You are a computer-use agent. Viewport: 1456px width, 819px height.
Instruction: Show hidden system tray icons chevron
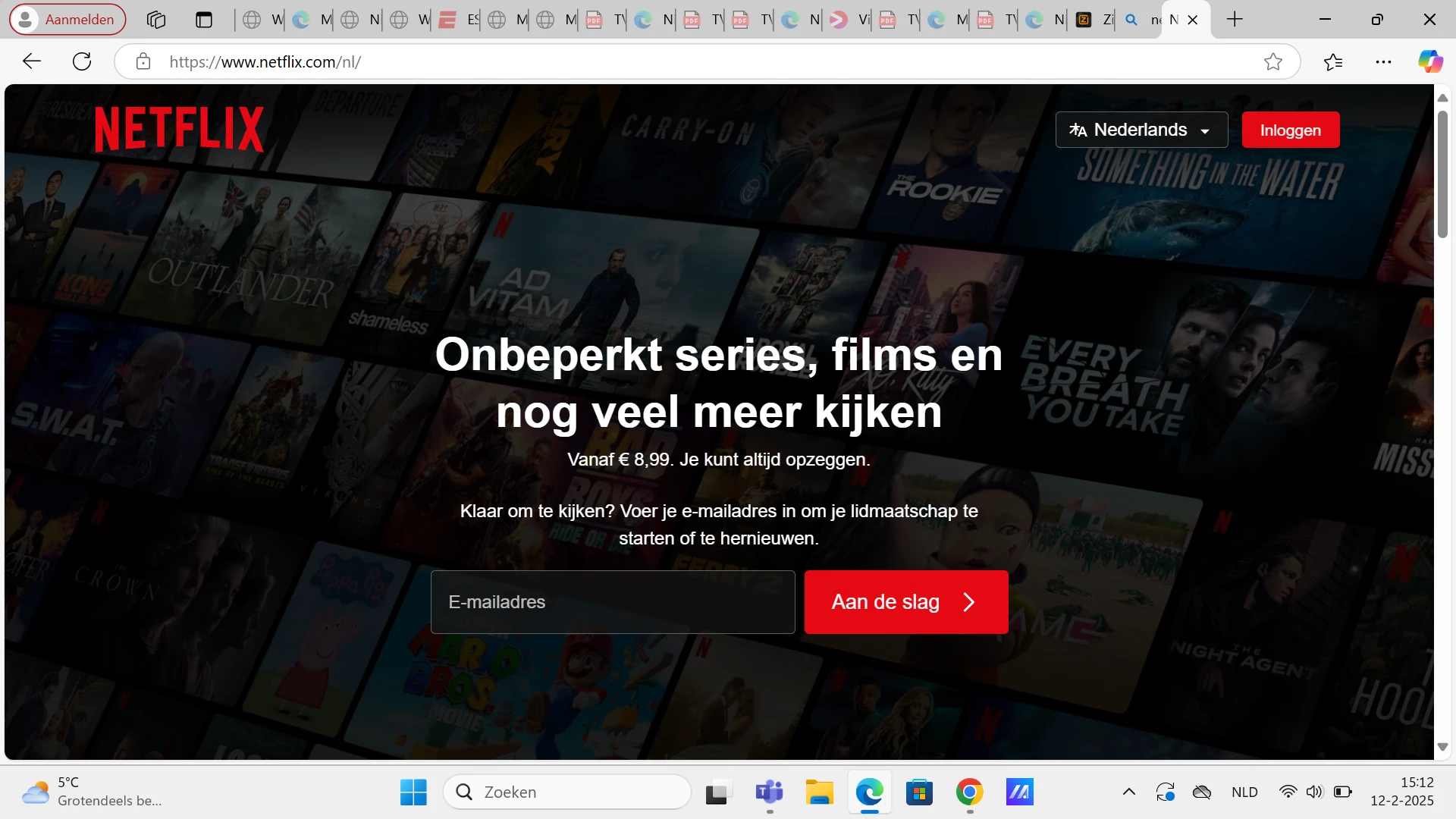coord(1128,792)
